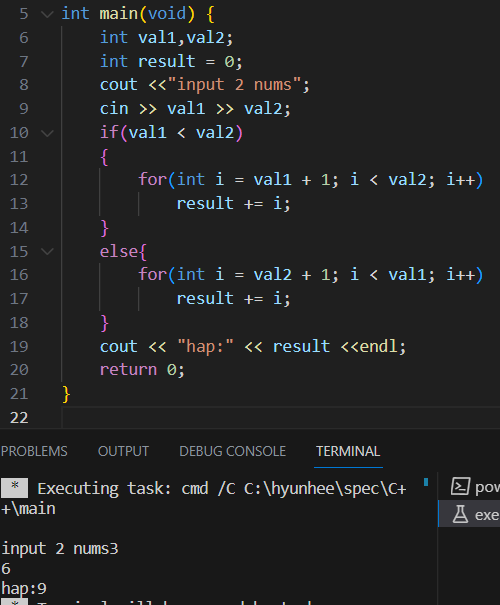The width and height of the screenshot is (500, 605).
Task: Click the 'for' keyword on line 12
Action: 152,180
